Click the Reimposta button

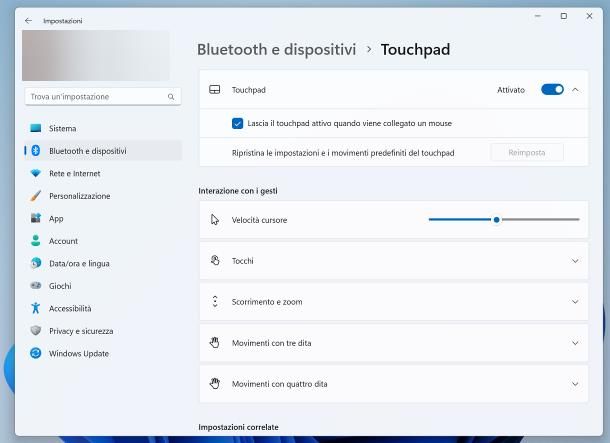527,152
